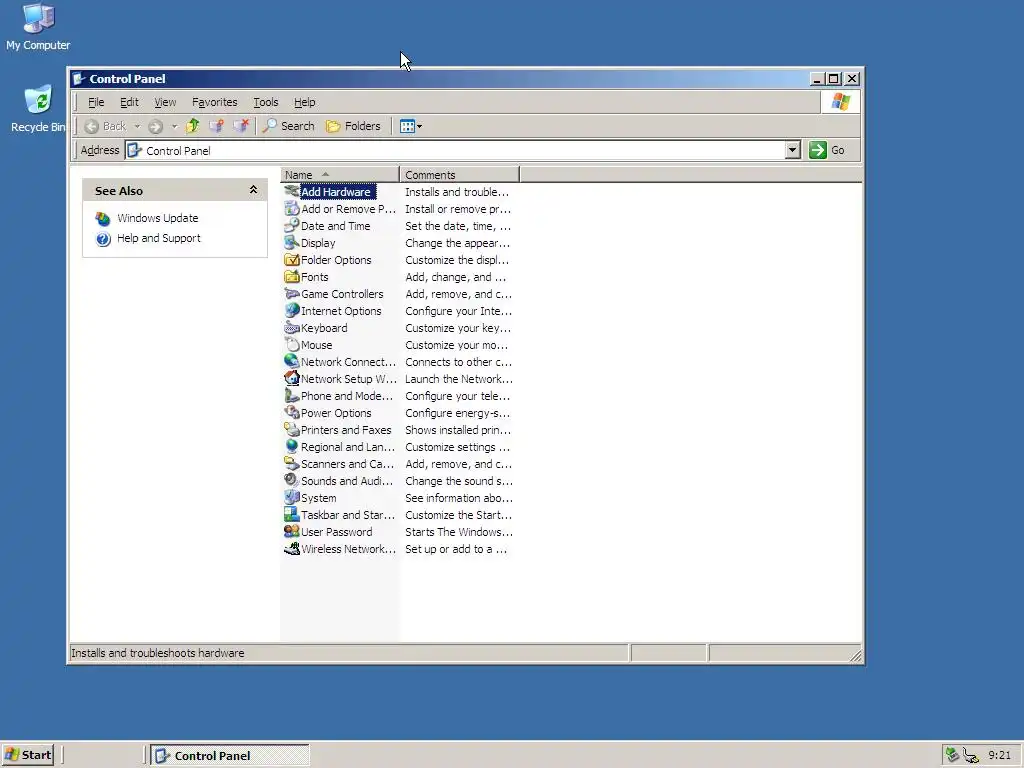The height and width of the screenshot is (768, 1024).
Task: Open the File menu
Action: pos(96,102)
